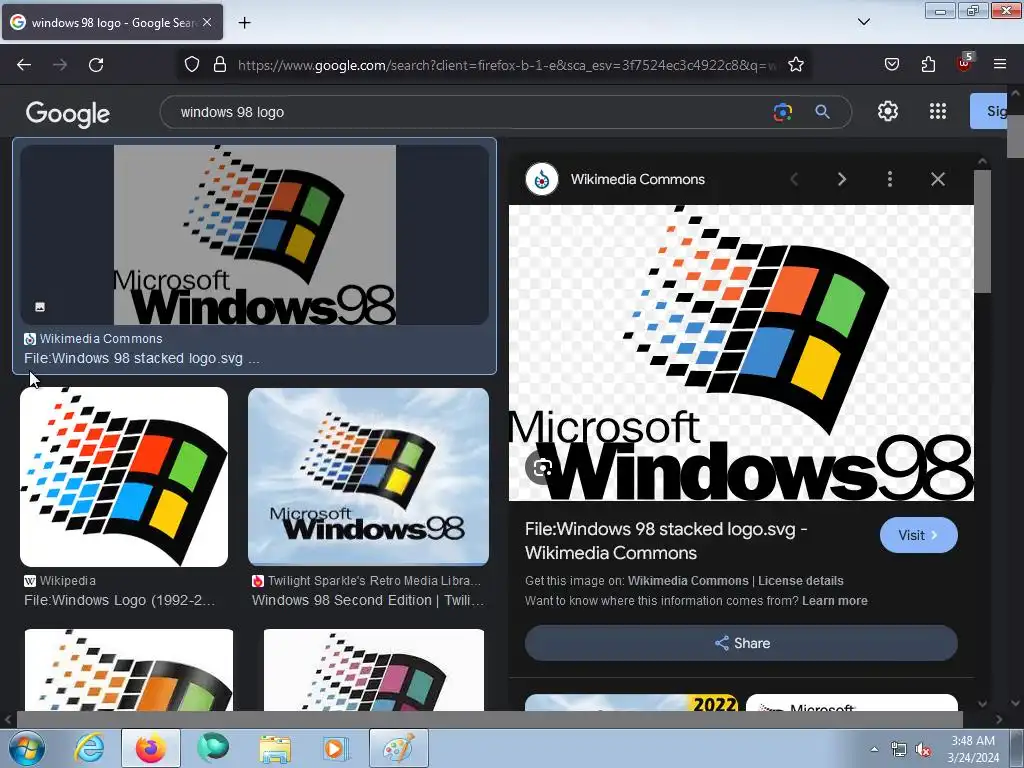Open Google quick settings gear

click(888, 112)
